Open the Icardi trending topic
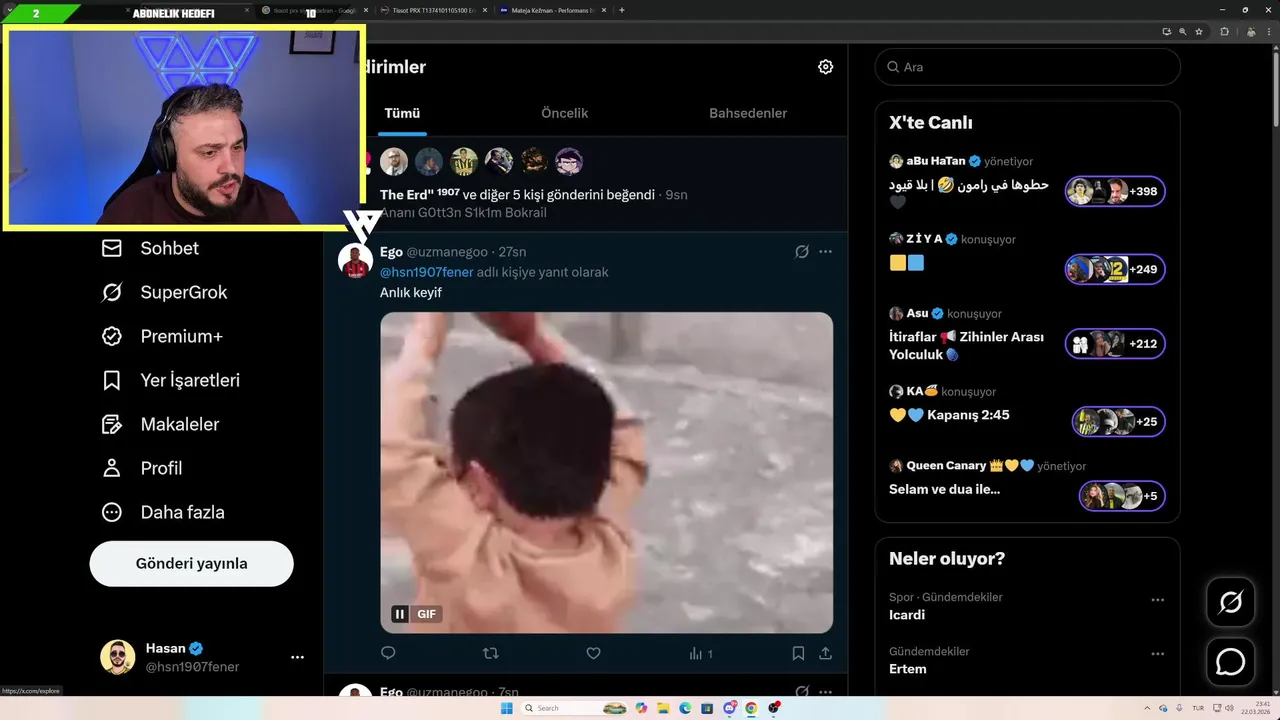 point(907,614)
